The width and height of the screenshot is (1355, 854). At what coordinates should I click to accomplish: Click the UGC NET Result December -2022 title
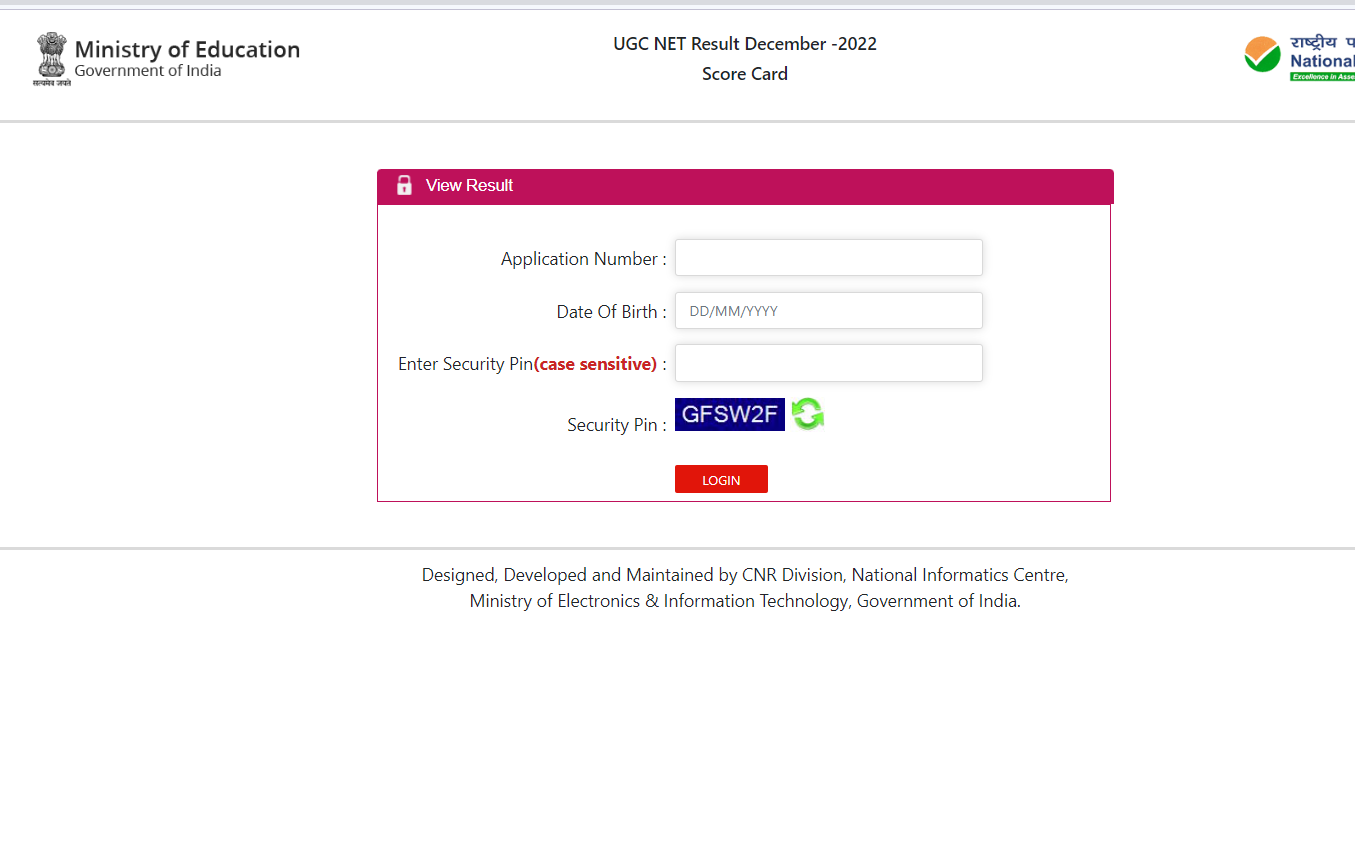tap(745, 44)
